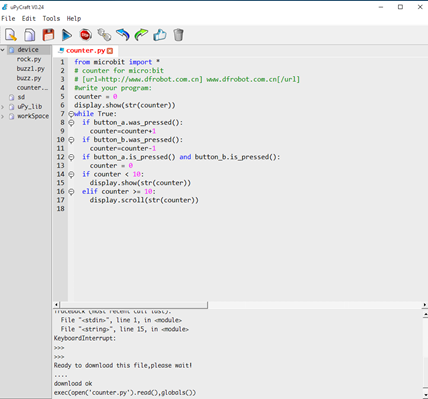The image size is (428, 399).
Task: Collapse the device tree node
Action: click(x=3, y=50)
